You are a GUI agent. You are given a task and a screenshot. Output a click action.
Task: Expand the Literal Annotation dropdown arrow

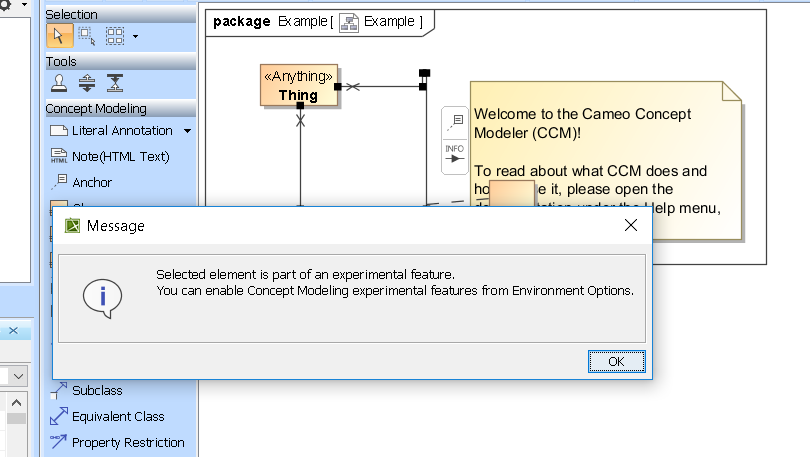187,131
